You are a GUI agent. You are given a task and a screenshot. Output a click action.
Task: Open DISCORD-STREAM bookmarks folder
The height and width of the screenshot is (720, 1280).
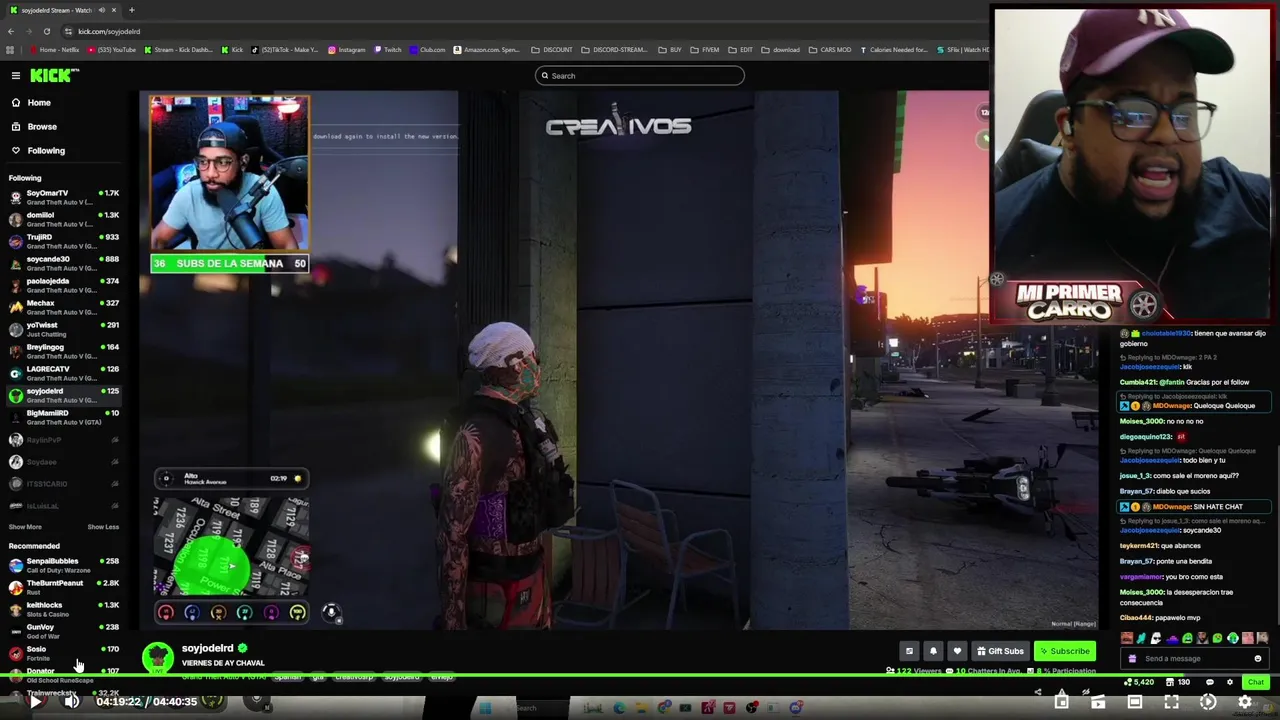(614, 50)
